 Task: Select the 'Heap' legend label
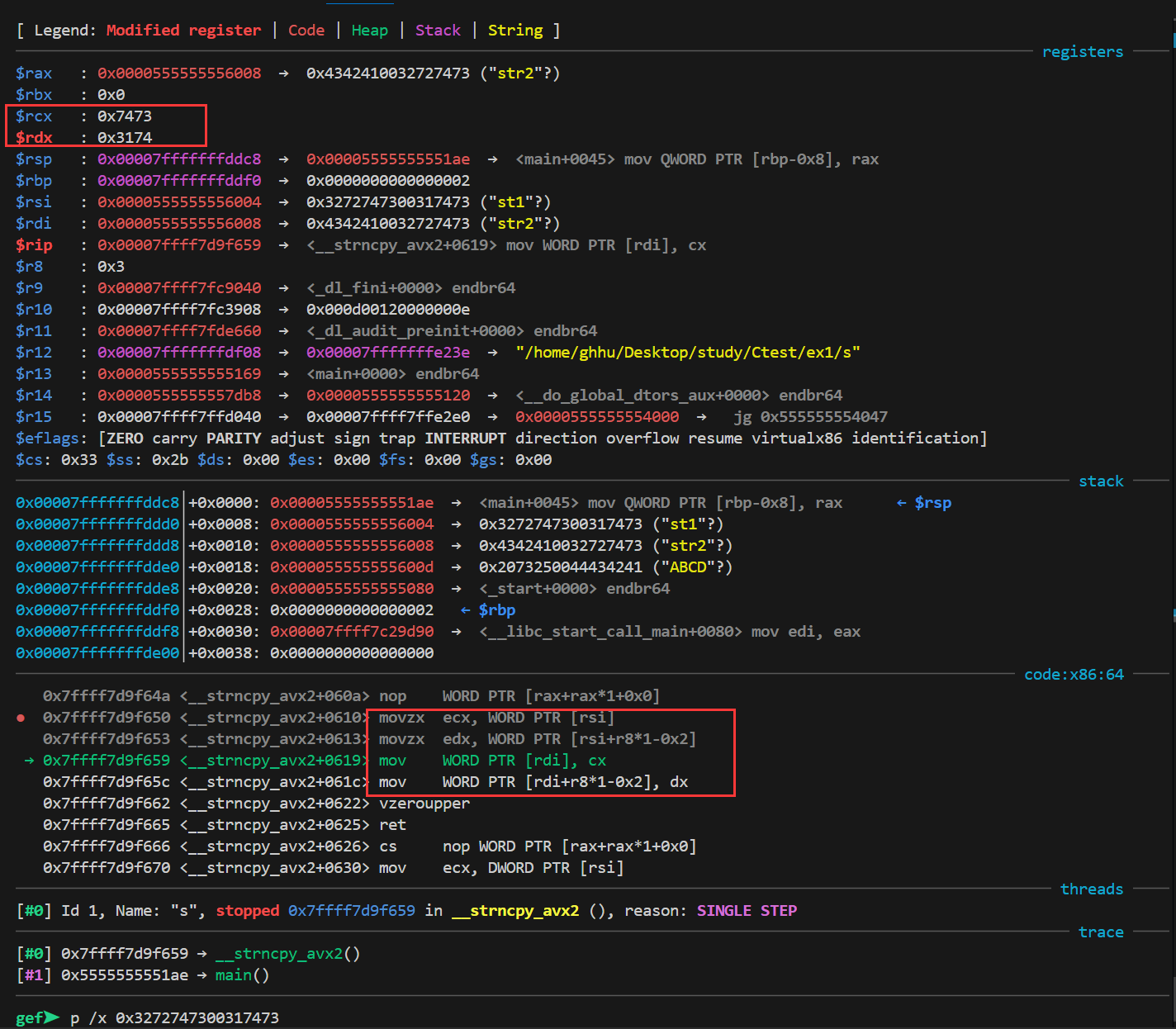(369, 31)
